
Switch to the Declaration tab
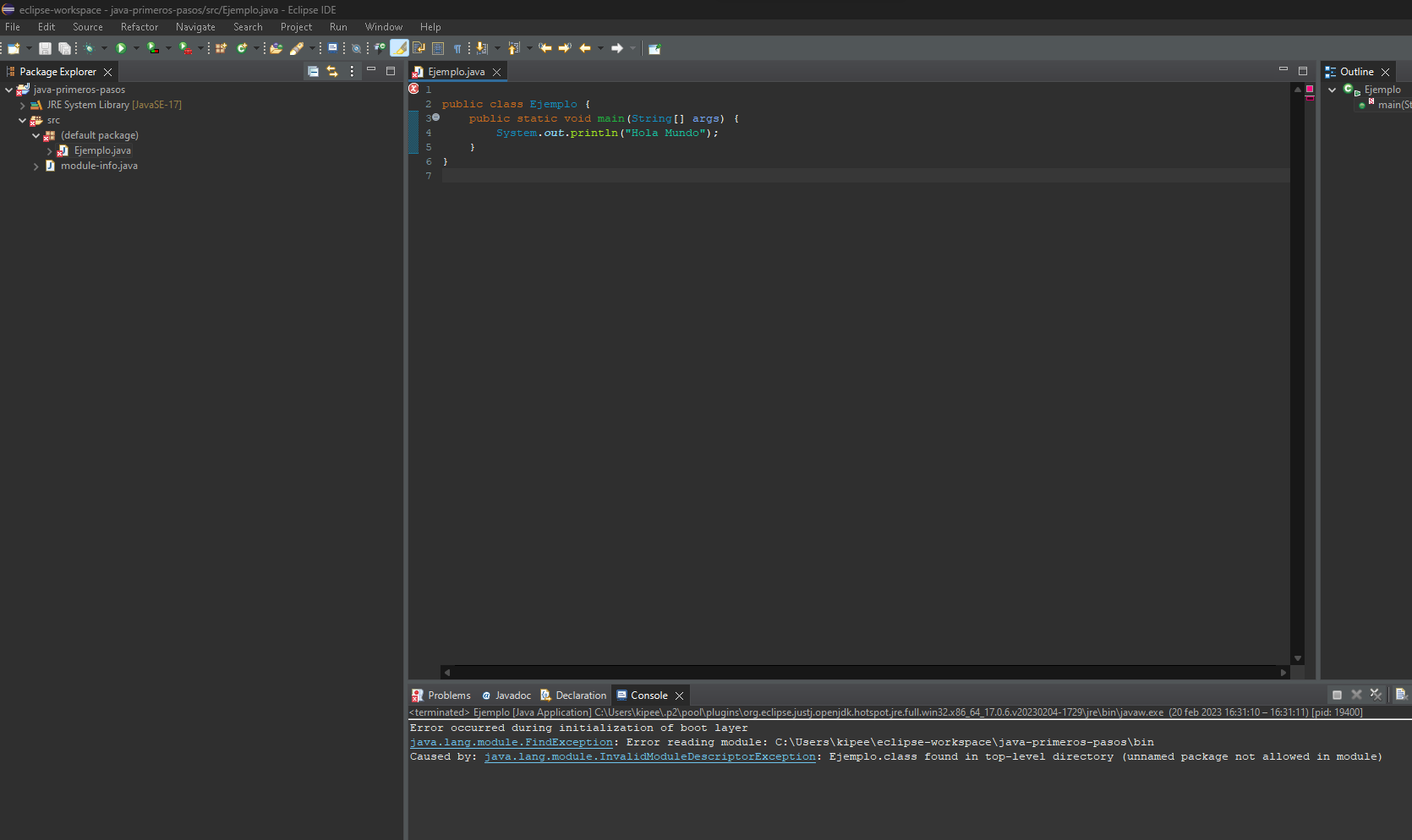coord(573,695)
